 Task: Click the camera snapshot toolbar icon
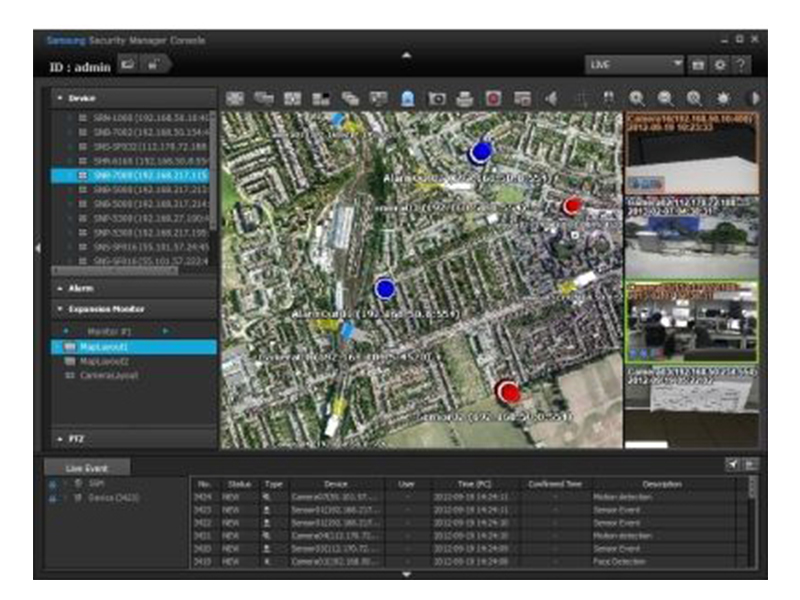tap(436, 98)
